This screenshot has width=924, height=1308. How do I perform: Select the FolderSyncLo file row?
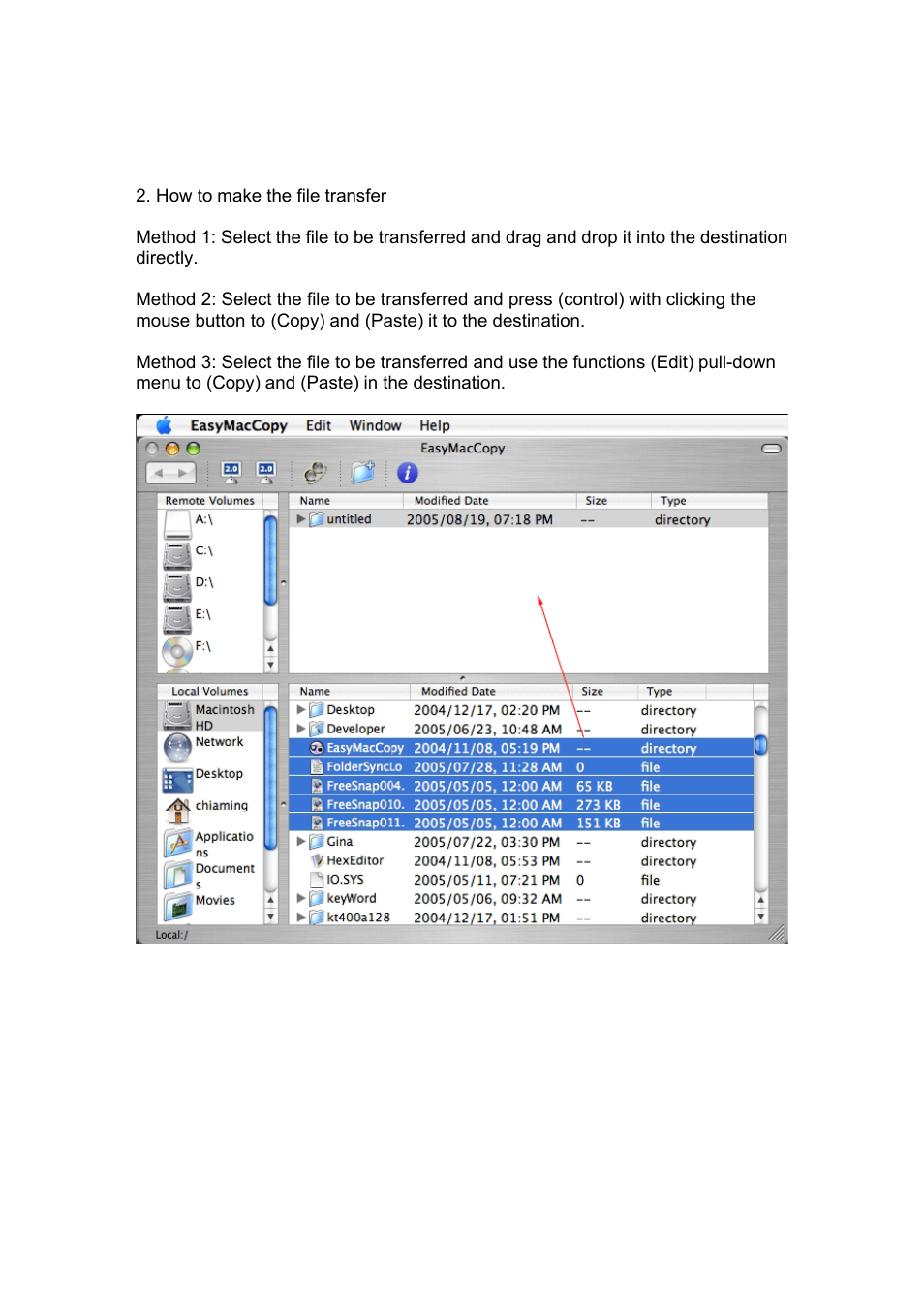click(x=521, y=767)
